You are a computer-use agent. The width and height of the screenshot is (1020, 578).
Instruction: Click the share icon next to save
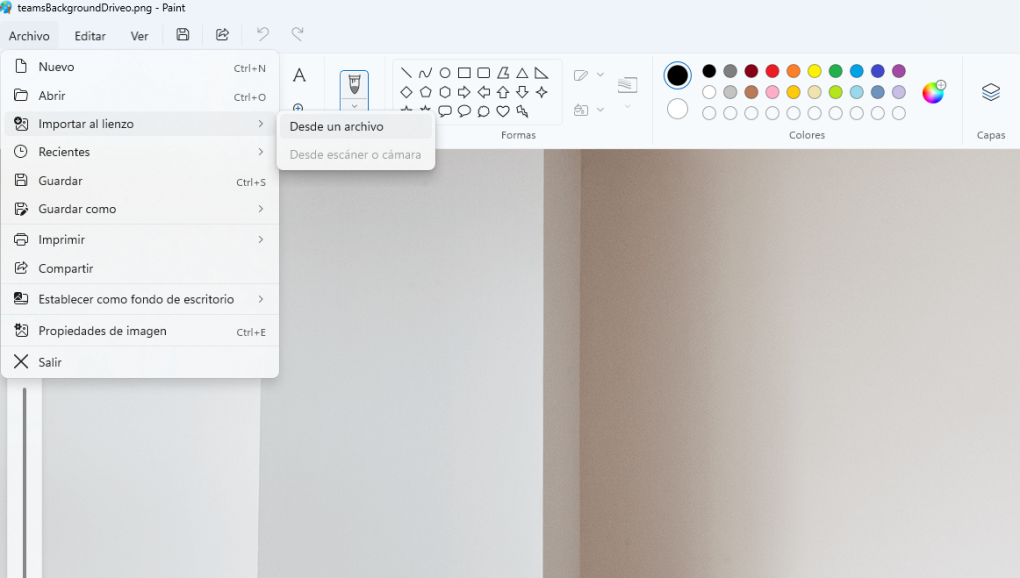coord(222,35)
